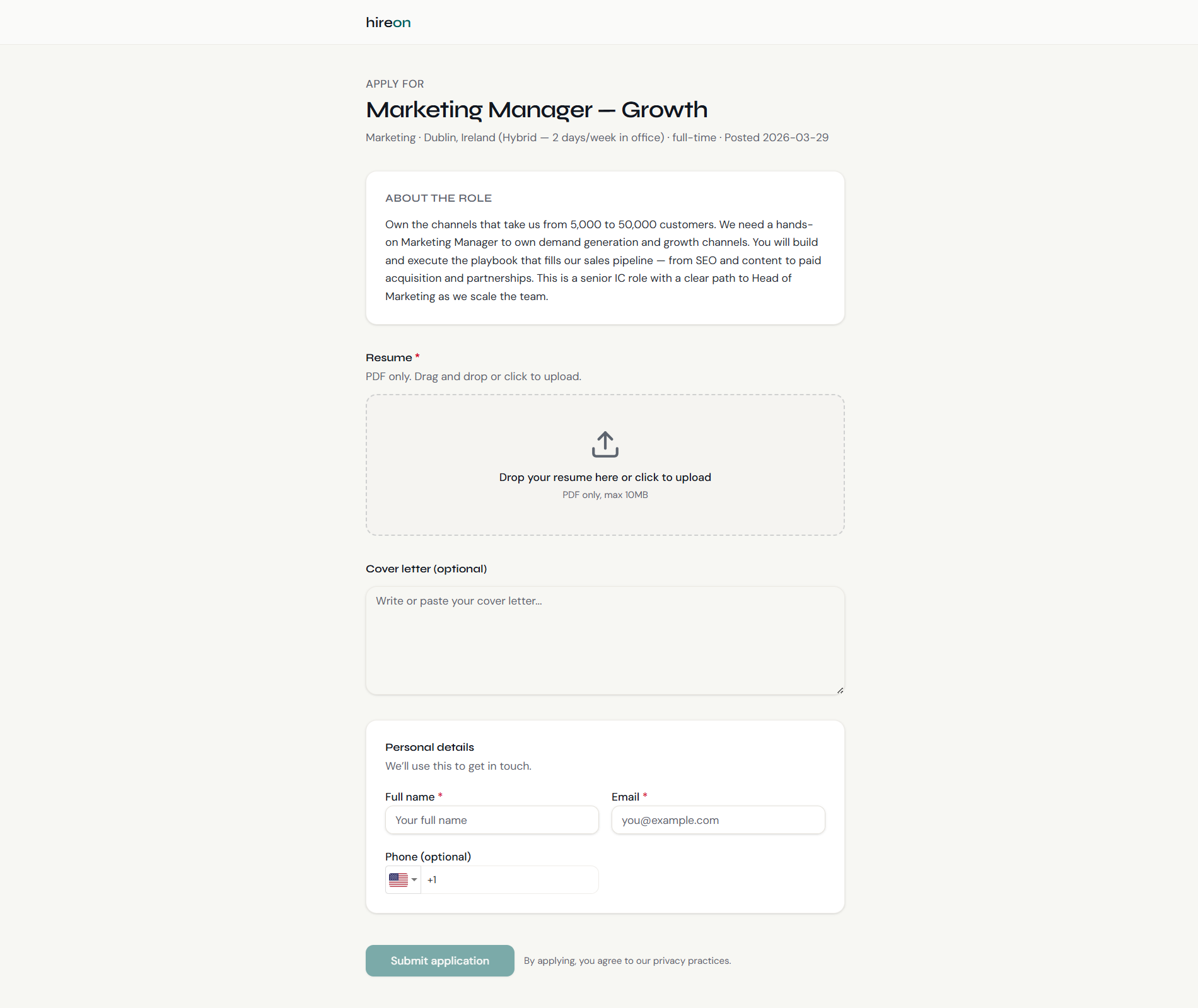Image resolution: width=1198 pixels, height=1008 pixels.
Task: Click the hireon logo
Action: point(388,22)
